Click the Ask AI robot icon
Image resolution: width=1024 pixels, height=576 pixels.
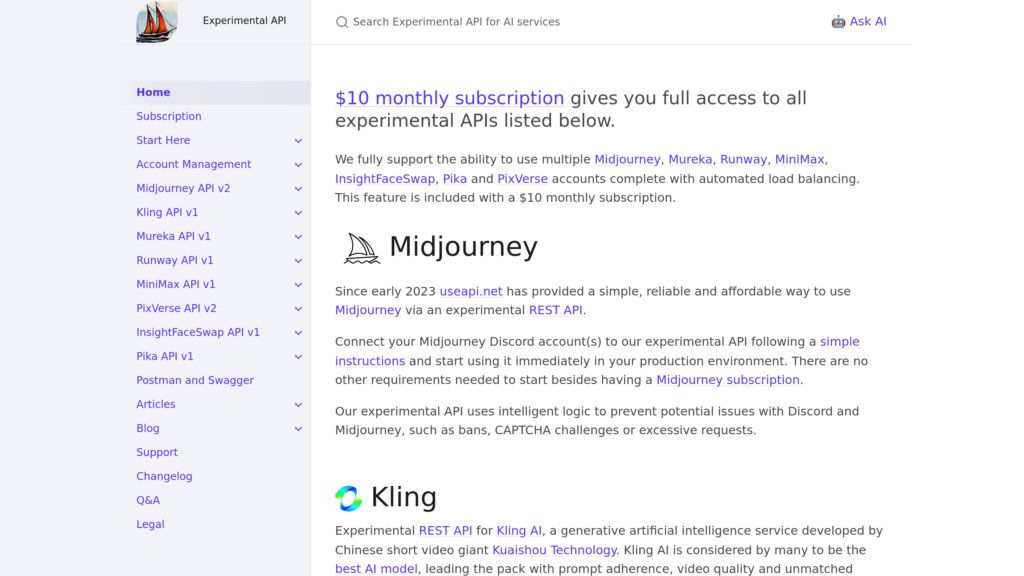pyautogui.click(x=837, y=21)
